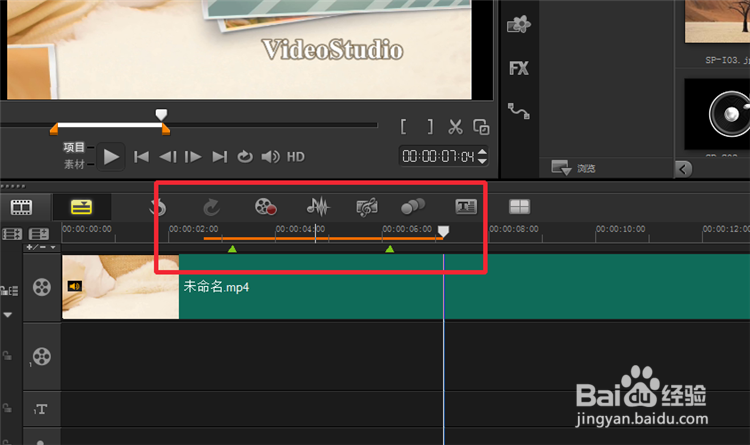
Task: Toggle overlay track 1 button
Action: tap(42, 356)
